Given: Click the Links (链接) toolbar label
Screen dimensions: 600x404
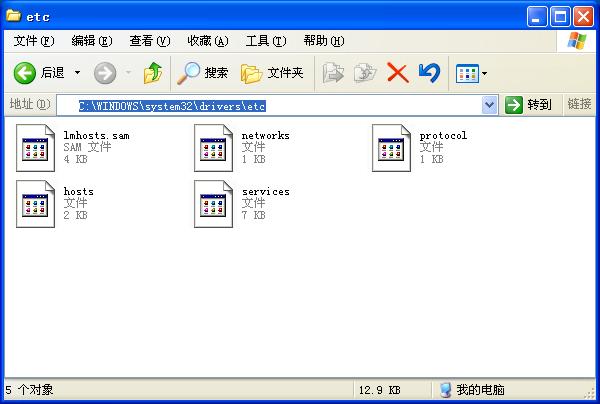Looking at the screenshot, I should click(579, 105).
